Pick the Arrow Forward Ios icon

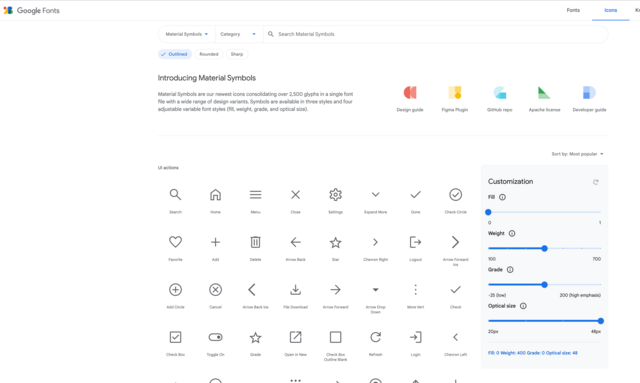click(456, 242)
